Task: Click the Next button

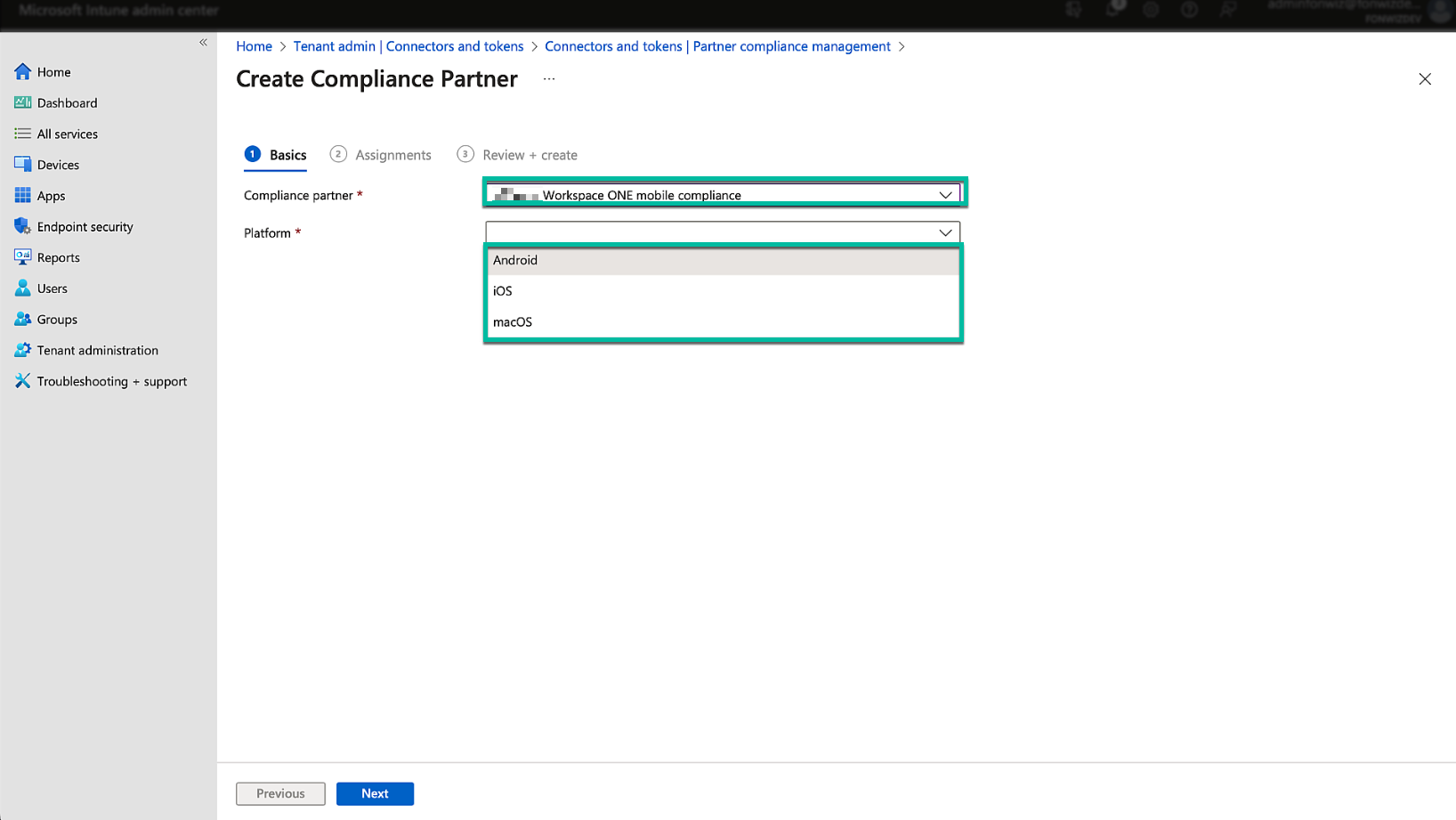Action: (375, 793)
